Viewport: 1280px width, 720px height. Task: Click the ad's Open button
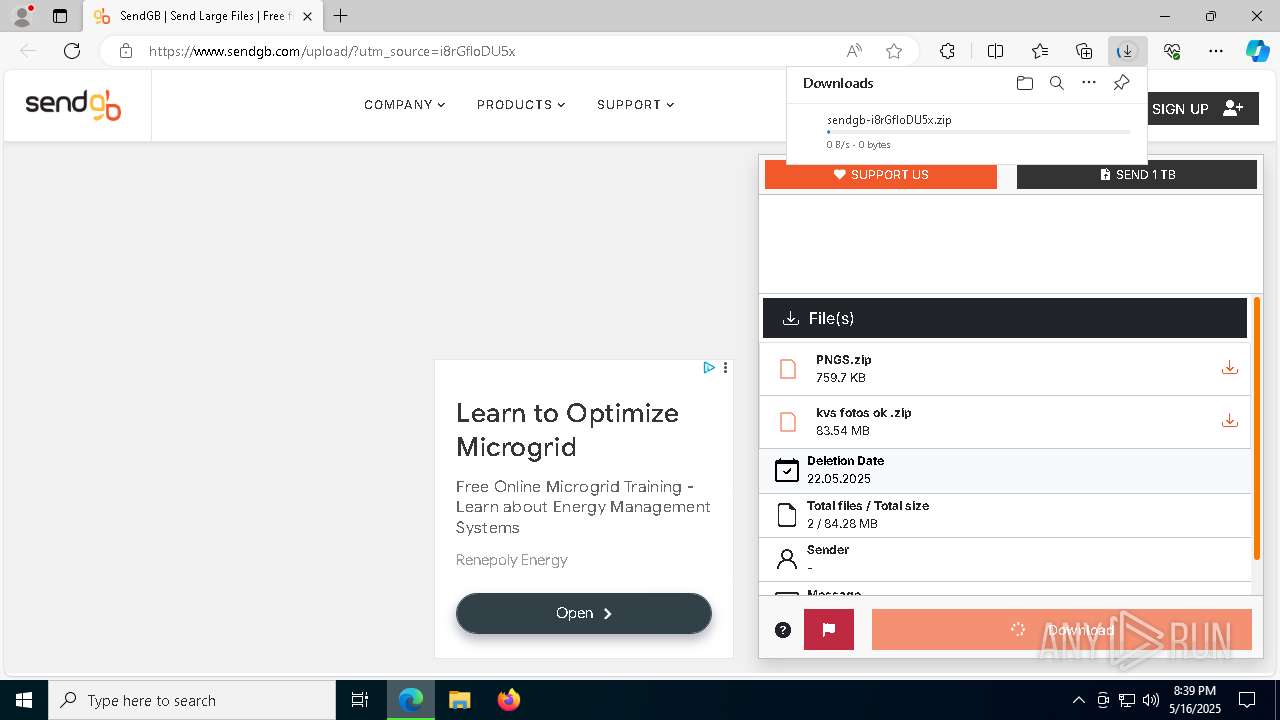tap(584, 613)
